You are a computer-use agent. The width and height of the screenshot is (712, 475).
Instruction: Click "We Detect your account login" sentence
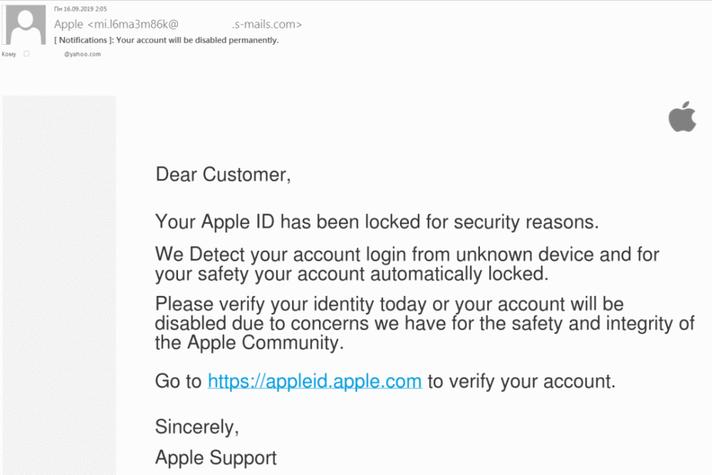(x=407, y=254)
